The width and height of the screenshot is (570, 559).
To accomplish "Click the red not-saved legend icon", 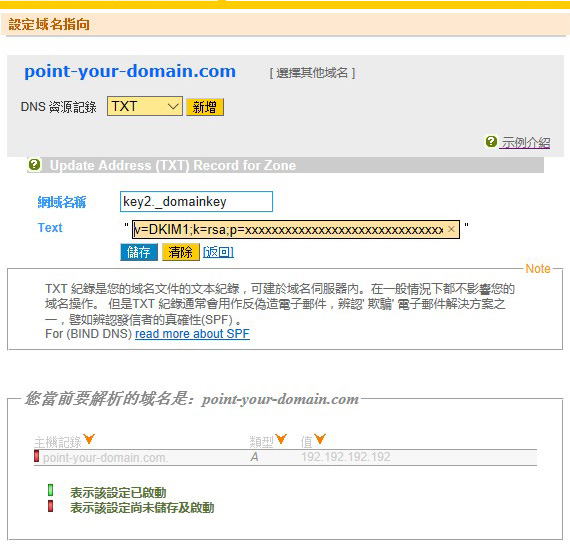I will point(51,506).
